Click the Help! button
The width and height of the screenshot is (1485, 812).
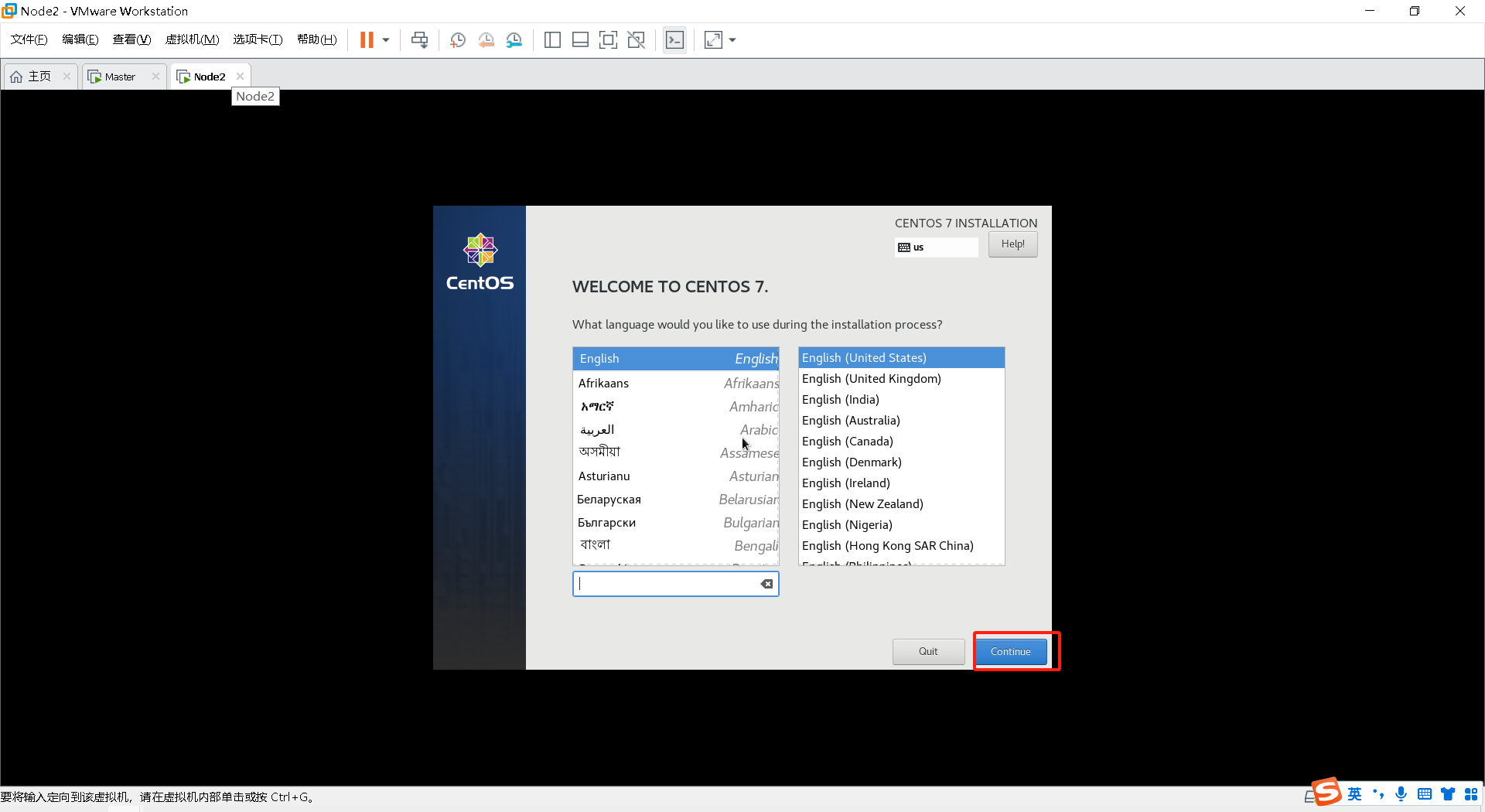click(1012, 244)
